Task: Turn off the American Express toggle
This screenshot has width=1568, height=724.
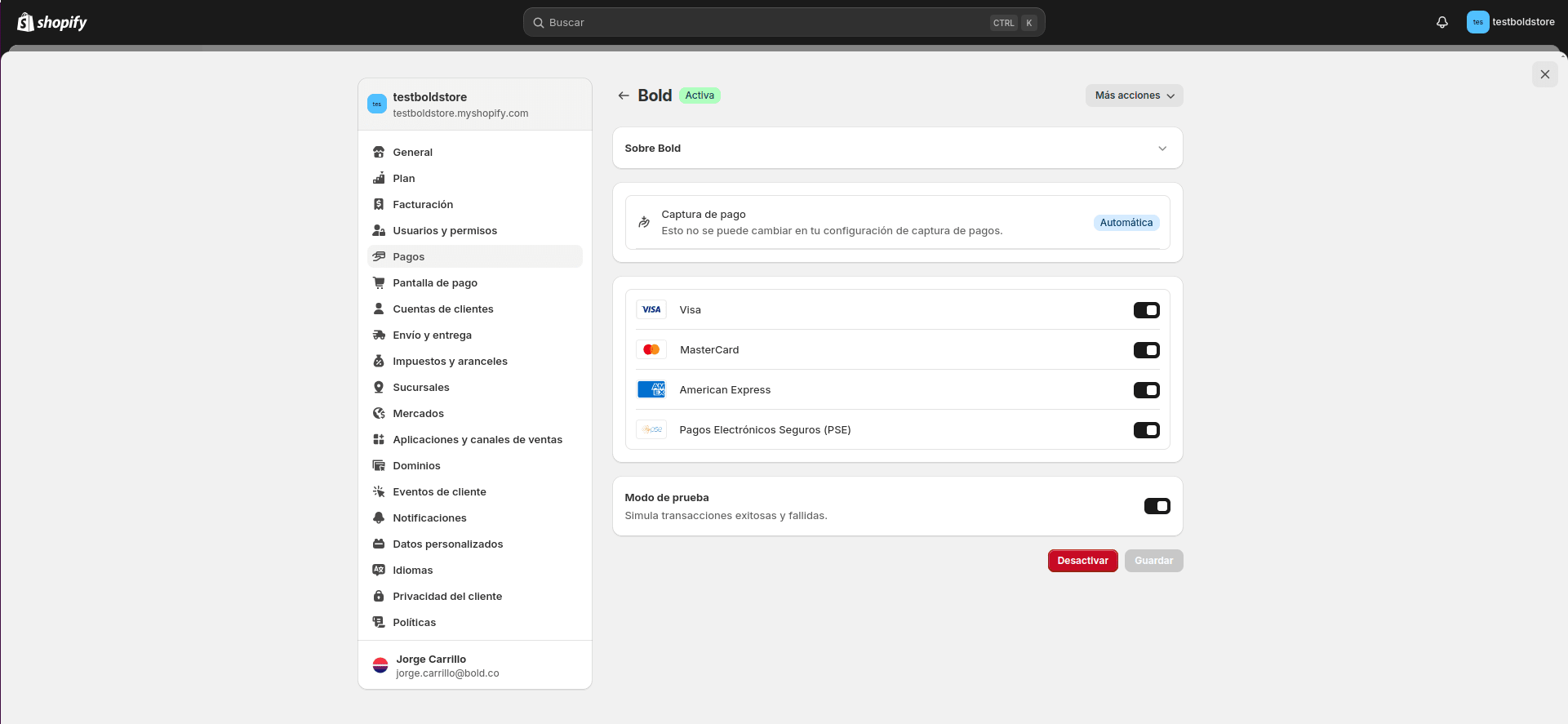Action: (1146, 390)
